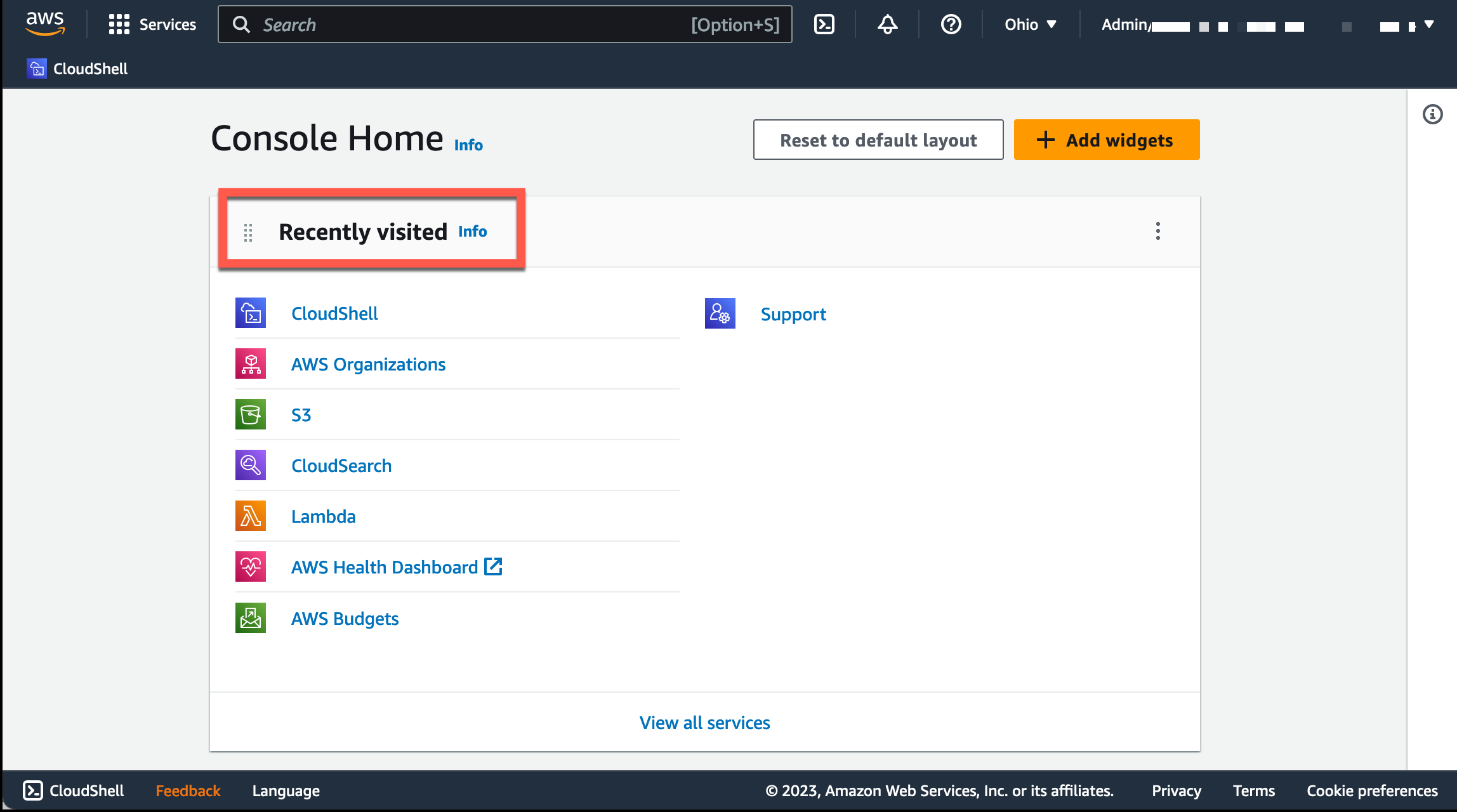This screenshot has height=812, width=1457.
Task: Click the Ohio region dropdown
Action: coord(1029,25)
